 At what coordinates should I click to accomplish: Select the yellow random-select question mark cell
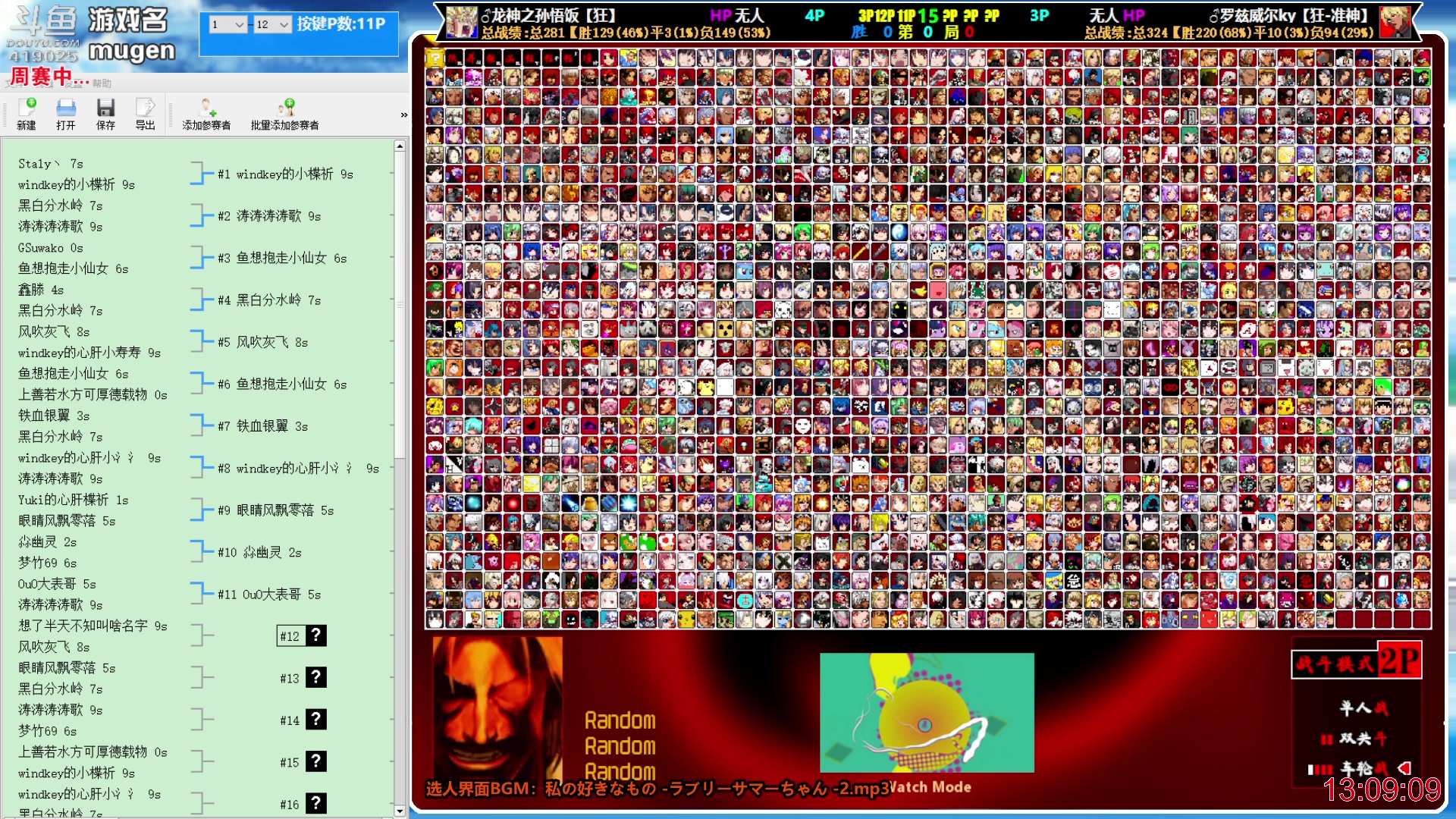coord(435,58)
